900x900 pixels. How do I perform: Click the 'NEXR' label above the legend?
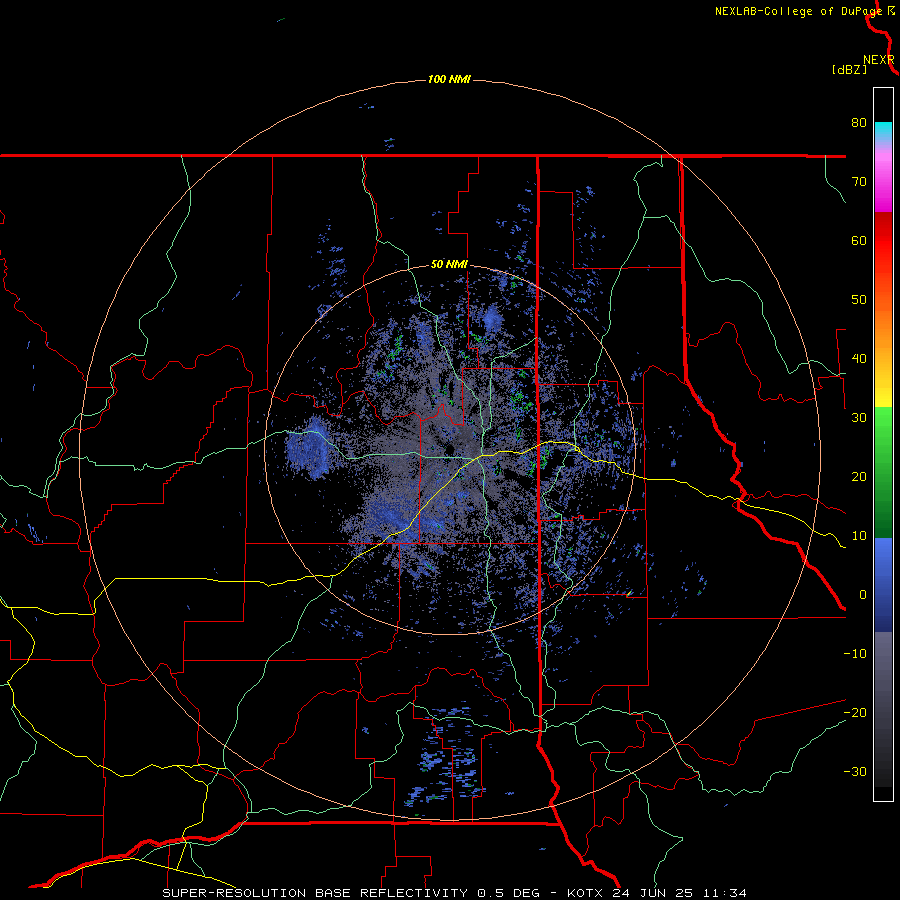[x=879, y=60]
